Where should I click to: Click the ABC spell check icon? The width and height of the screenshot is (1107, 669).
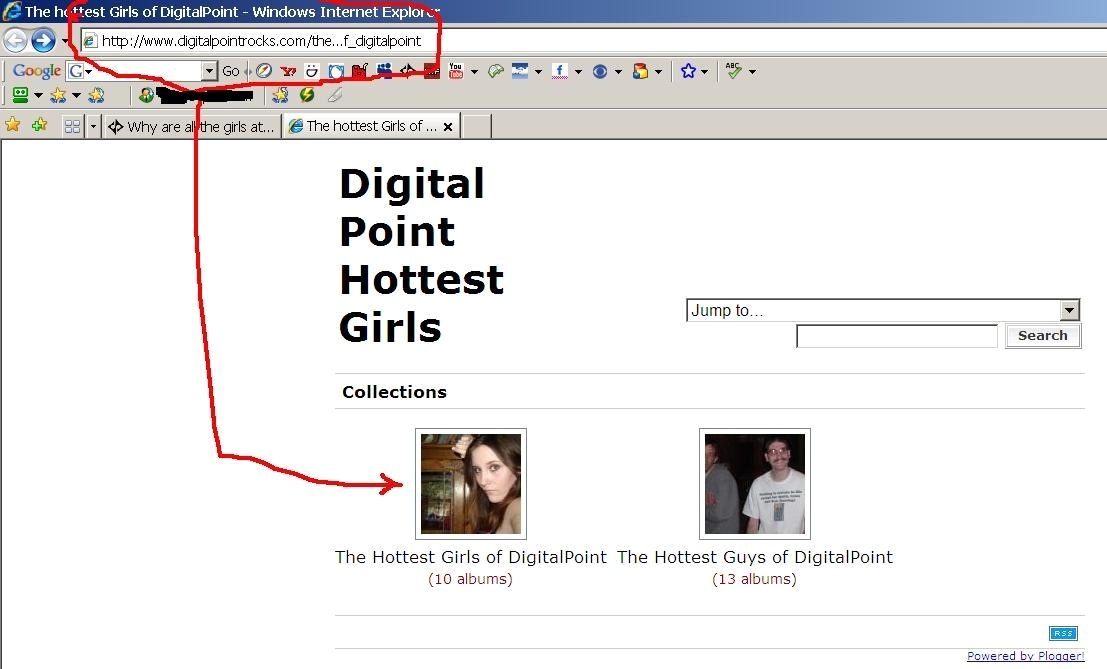click(x=734, y=71)
